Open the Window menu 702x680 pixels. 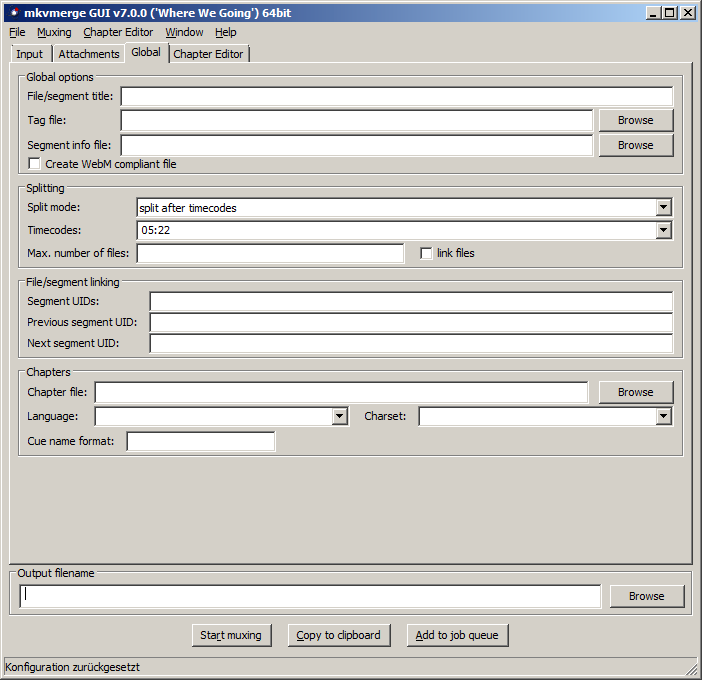pos(184,32)
